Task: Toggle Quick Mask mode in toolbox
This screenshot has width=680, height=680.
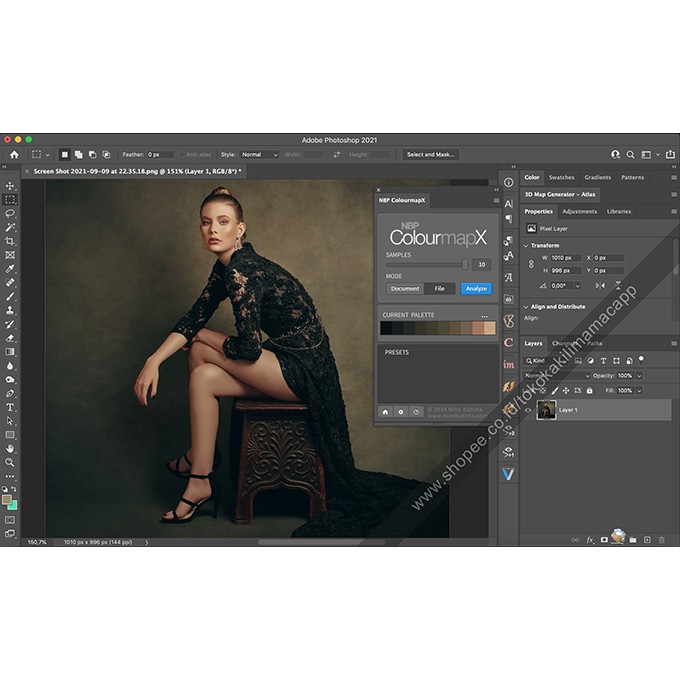Action: point(10,520)
